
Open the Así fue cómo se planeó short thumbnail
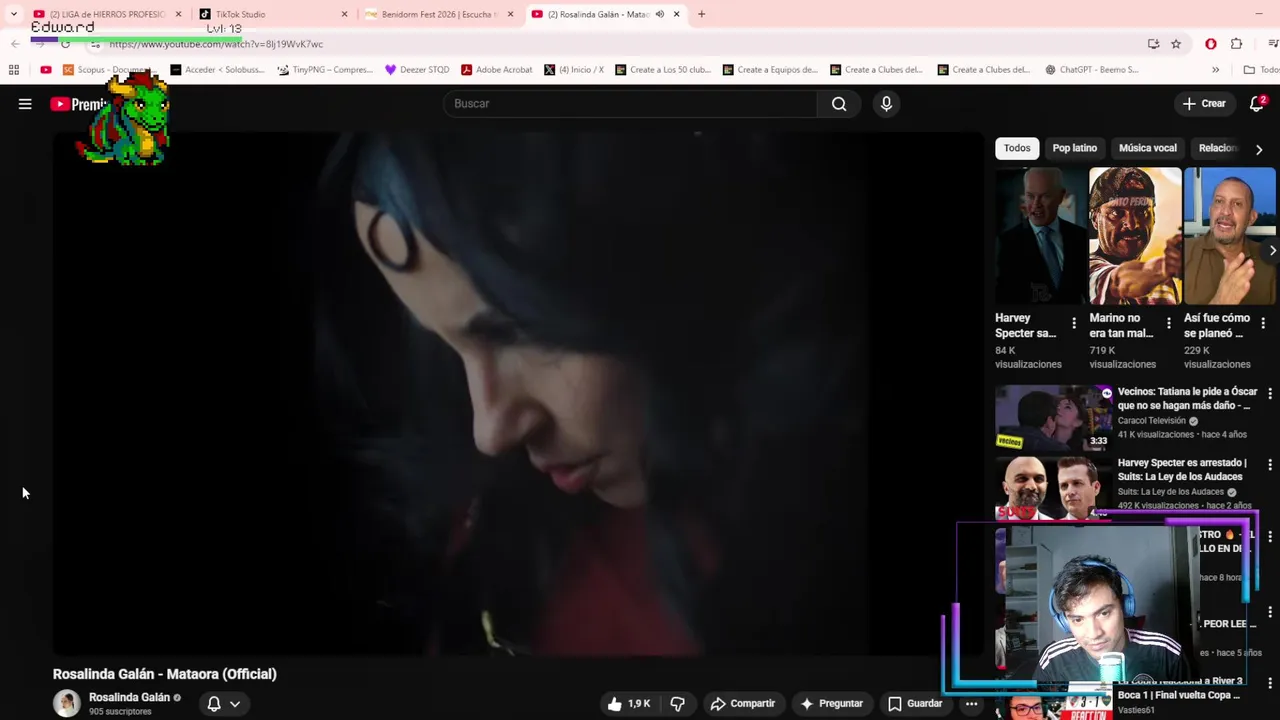[1230, 236]
